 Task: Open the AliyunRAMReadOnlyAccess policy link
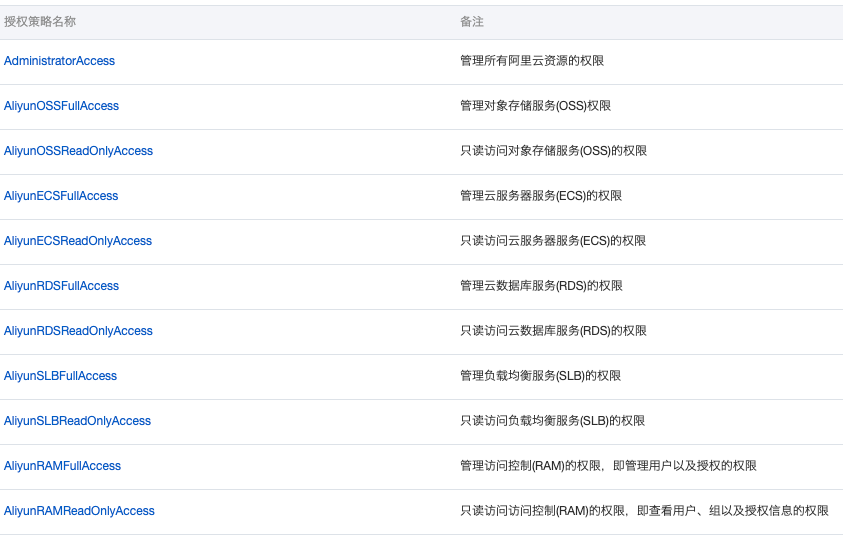[79, 511]
